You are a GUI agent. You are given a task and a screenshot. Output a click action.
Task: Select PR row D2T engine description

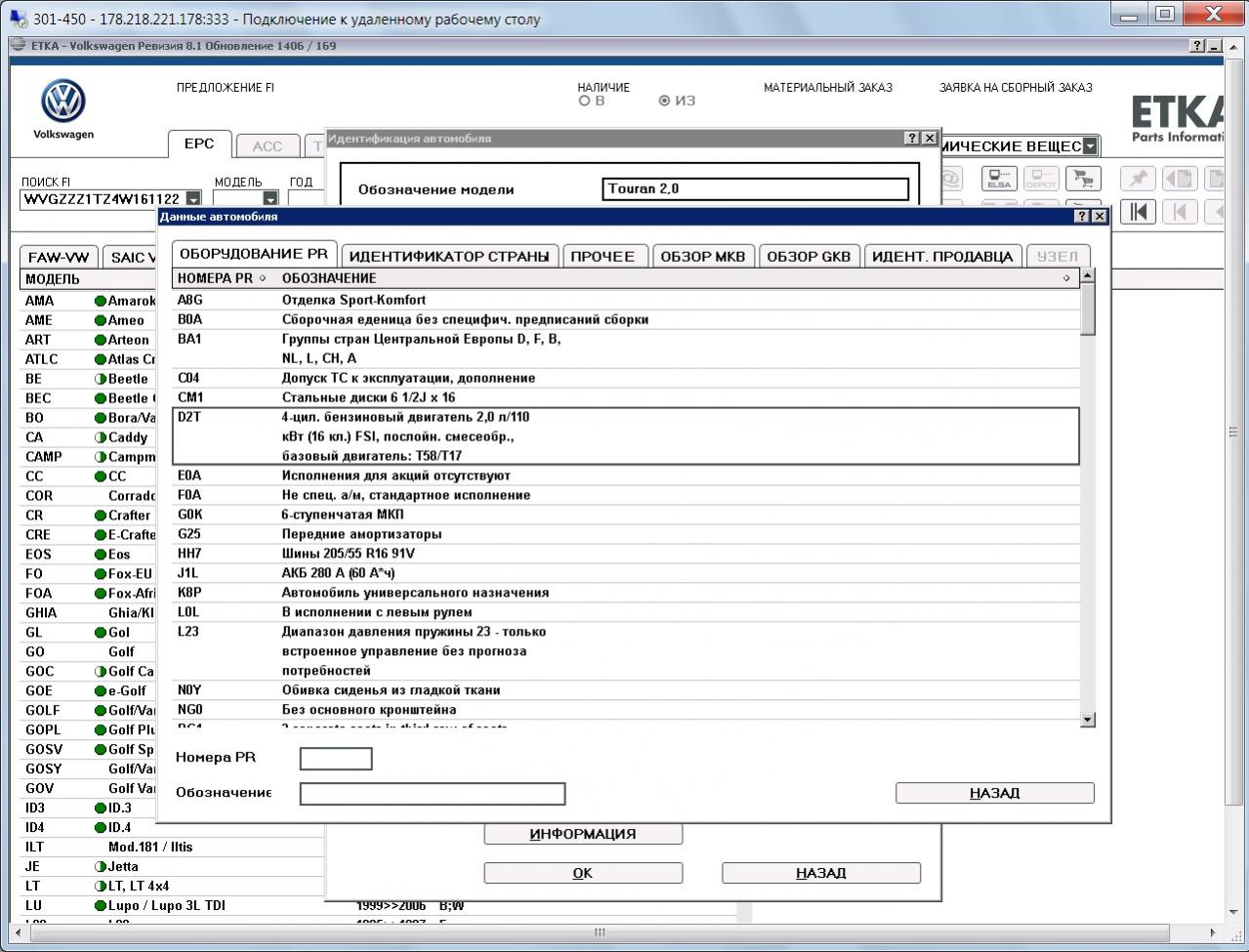(x=626, y=436)
